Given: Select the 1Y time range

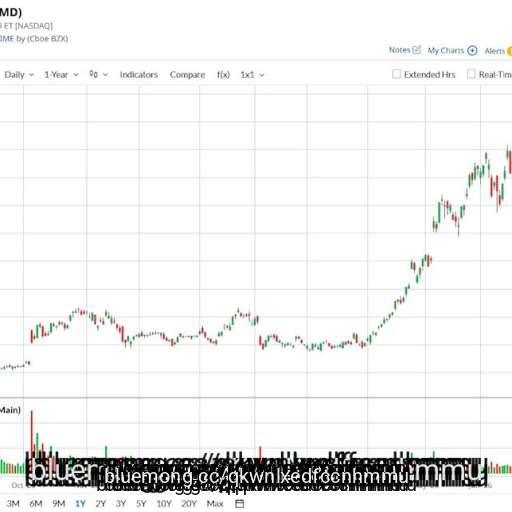Looking at the screenshot, I should pos(80,503).
